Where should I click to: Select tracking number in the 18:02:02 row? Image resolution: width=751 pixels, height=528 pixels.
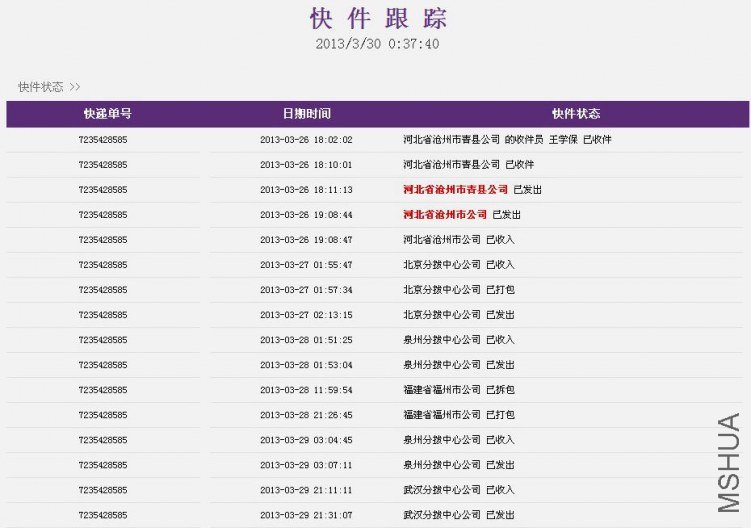click(x=103, y=140)
